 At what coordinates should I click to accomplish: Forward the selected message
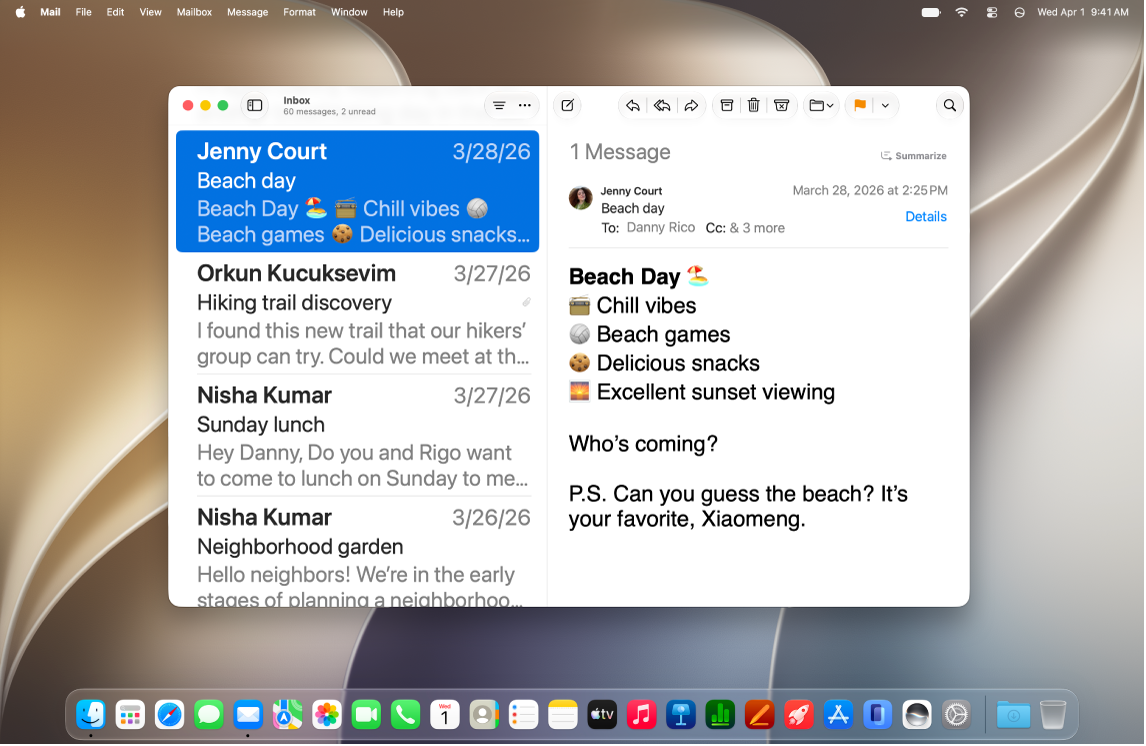pos(691,106)
